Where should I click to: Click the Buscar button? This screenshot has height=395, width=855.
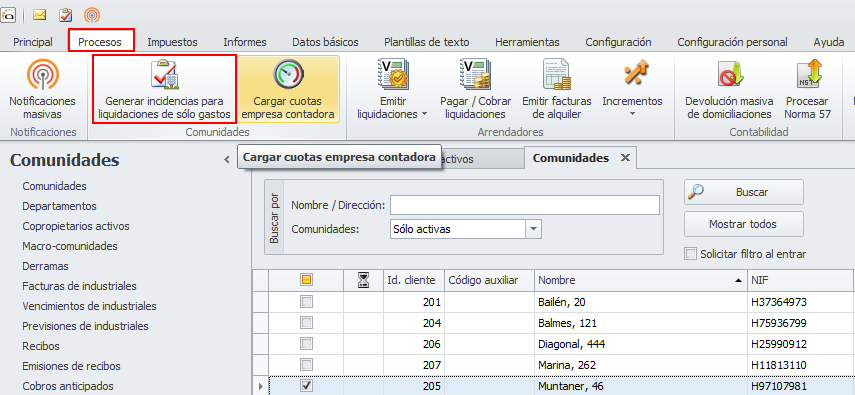click(x=744, y=192)
